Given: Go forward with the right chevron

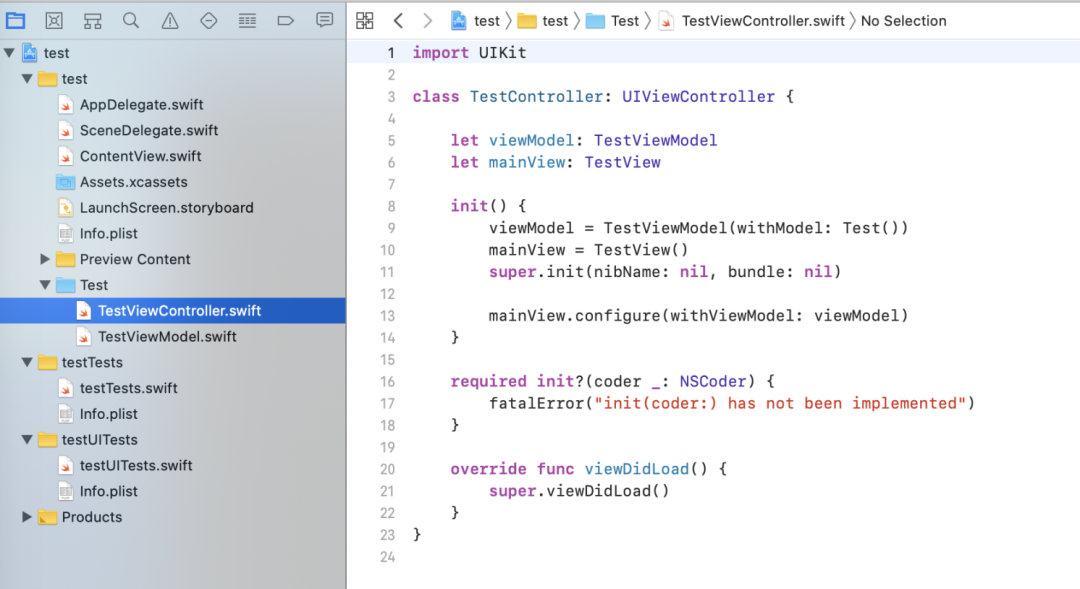Looking at the screenshot, I should [428, 21].
